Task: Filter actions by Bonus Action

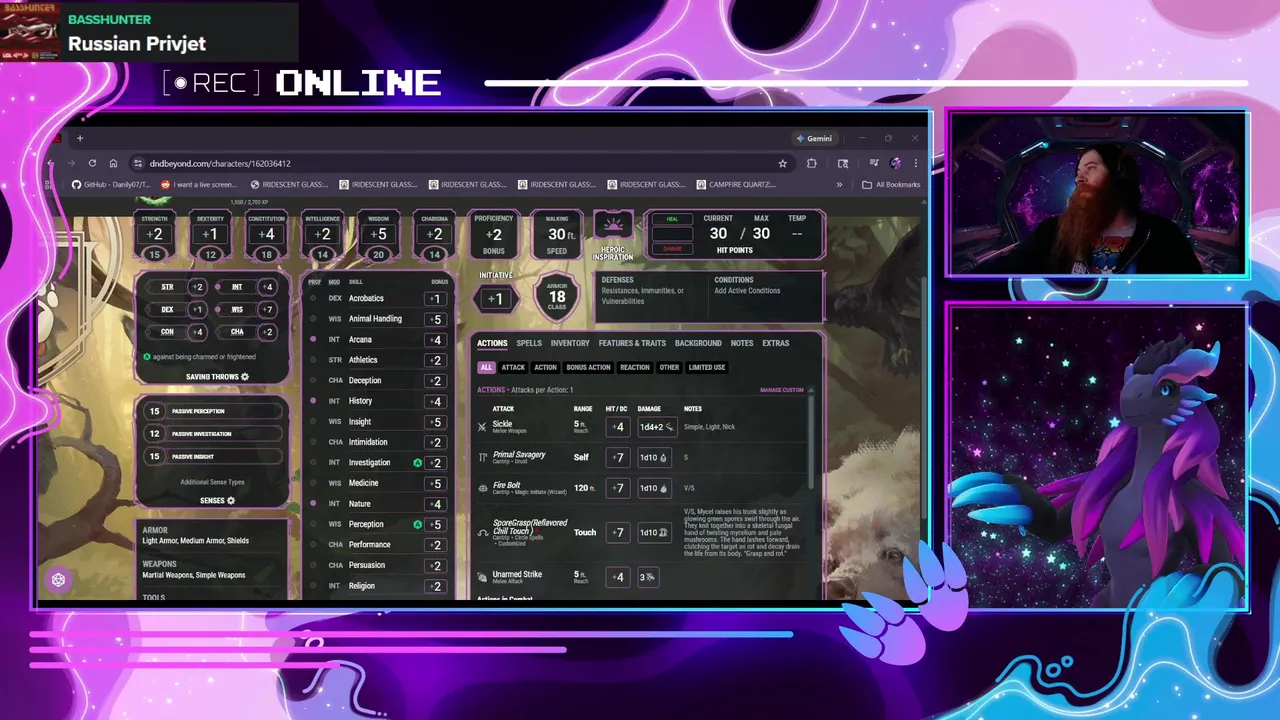Action: 588,367
